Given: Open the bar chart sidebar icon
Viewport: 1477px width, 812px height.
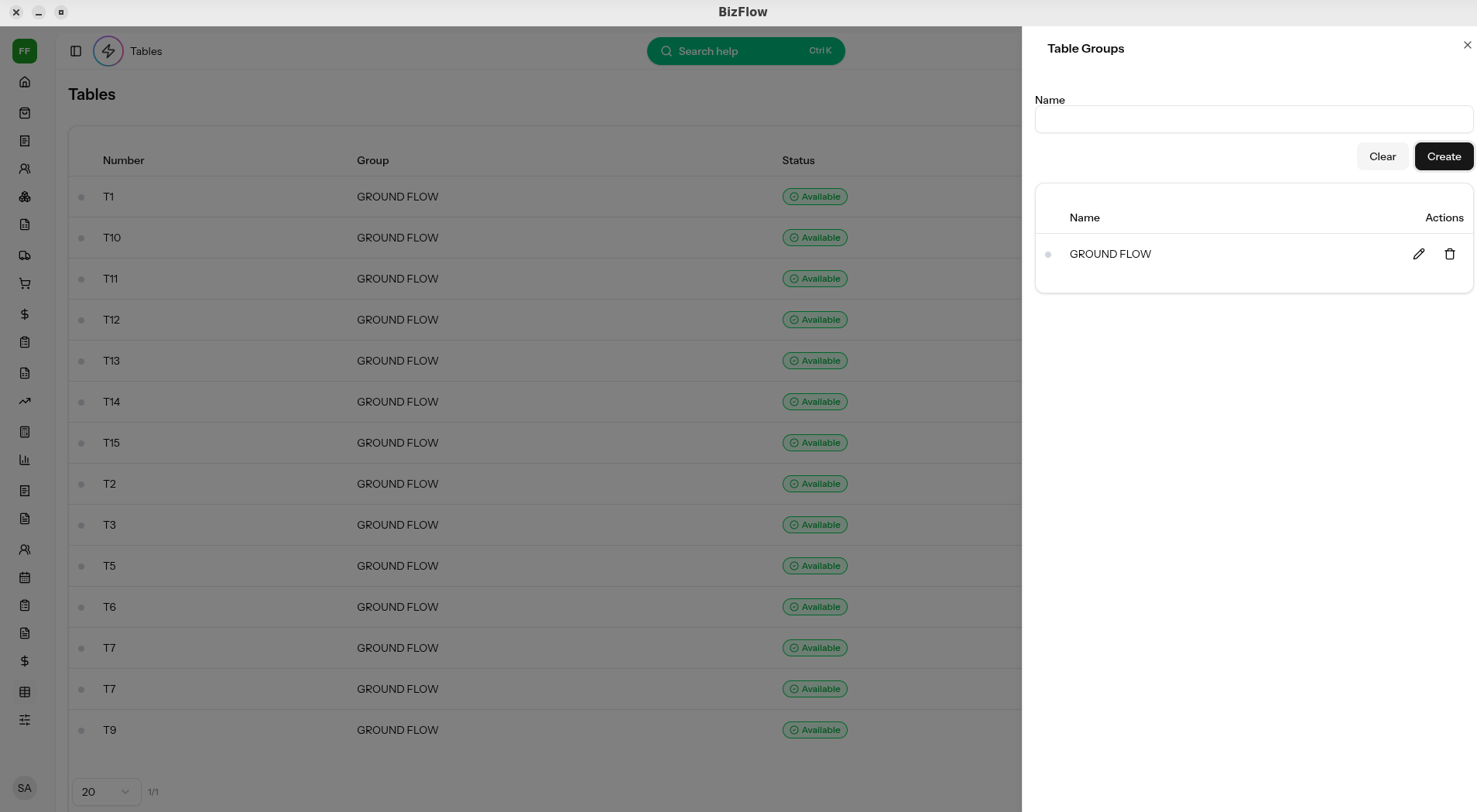Looking at the screenshot, I should point(25,460).
